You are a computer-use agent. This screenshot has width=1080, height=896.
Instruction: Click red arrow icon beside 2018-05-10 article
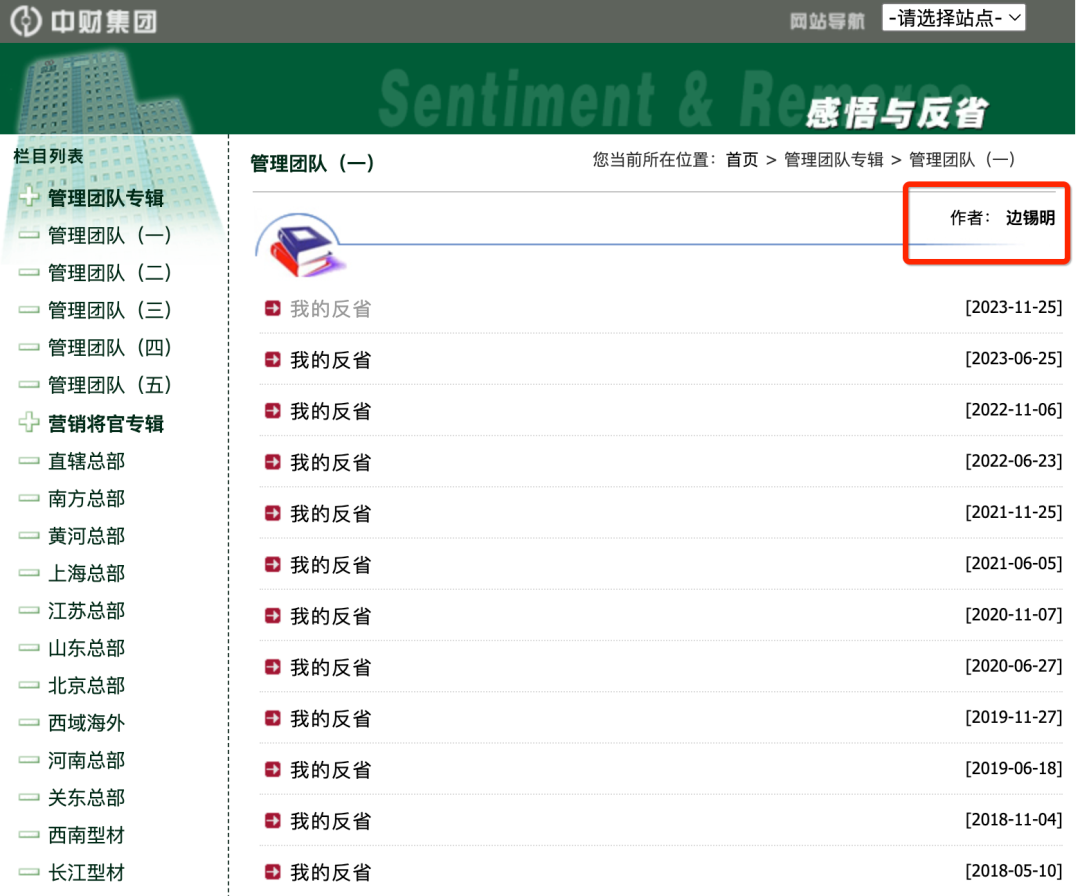[273, 871]
